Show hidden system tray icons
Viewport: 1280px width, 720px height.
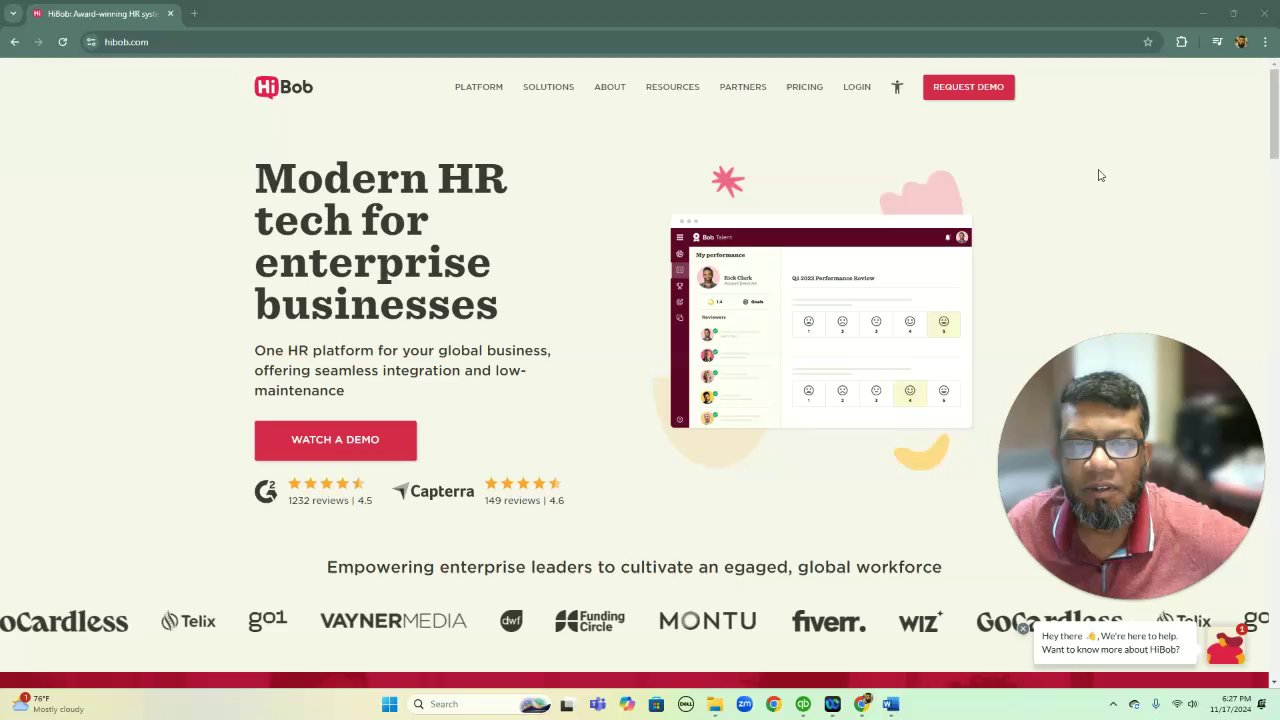point(1113,704)
